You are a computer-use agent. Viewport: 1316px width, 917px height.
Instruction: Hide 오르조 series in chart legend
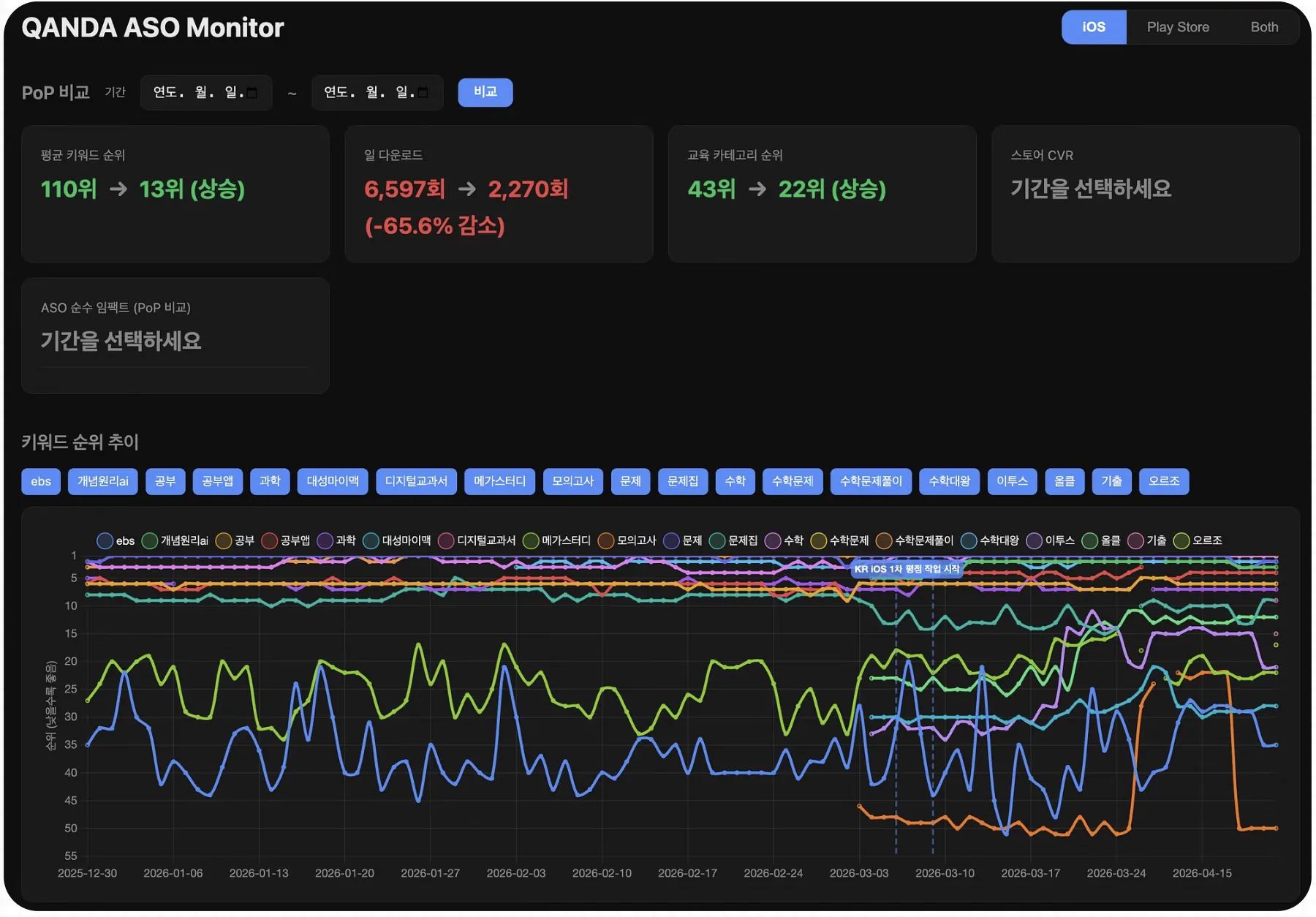click(x=1198, y=540)
